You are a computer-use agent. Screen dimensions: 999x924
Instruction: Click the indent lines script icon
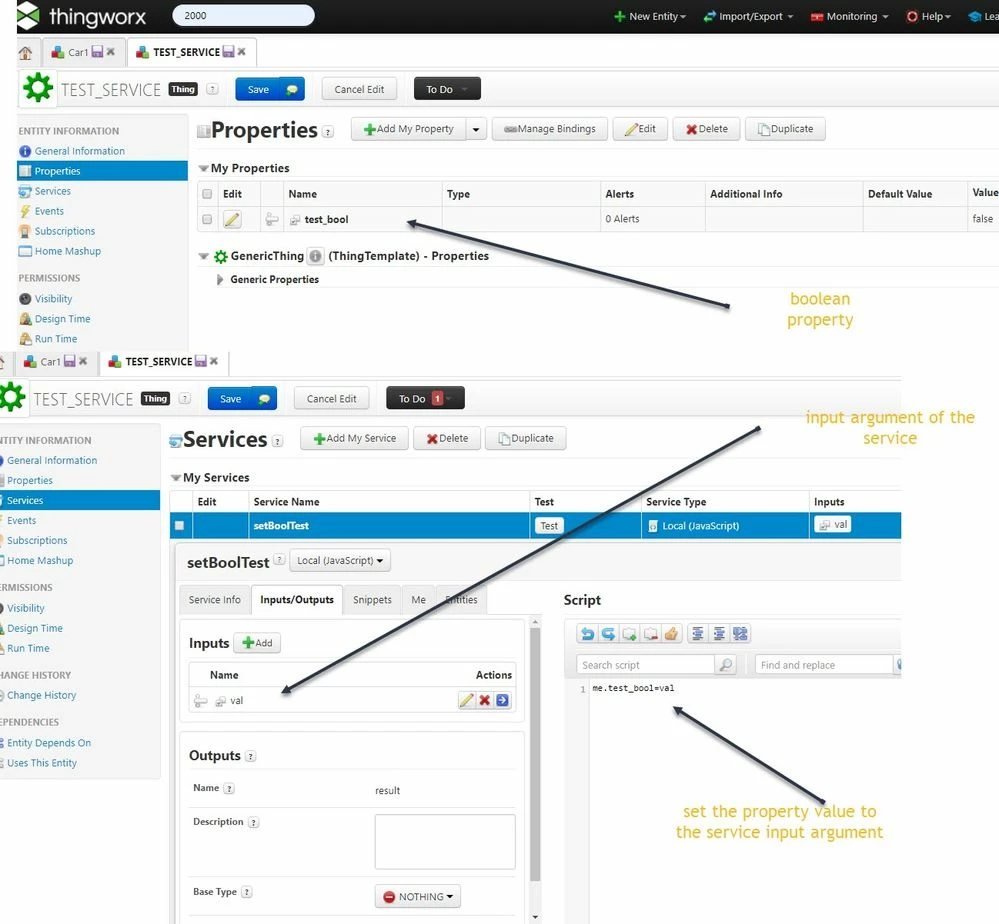coord(719,633)
